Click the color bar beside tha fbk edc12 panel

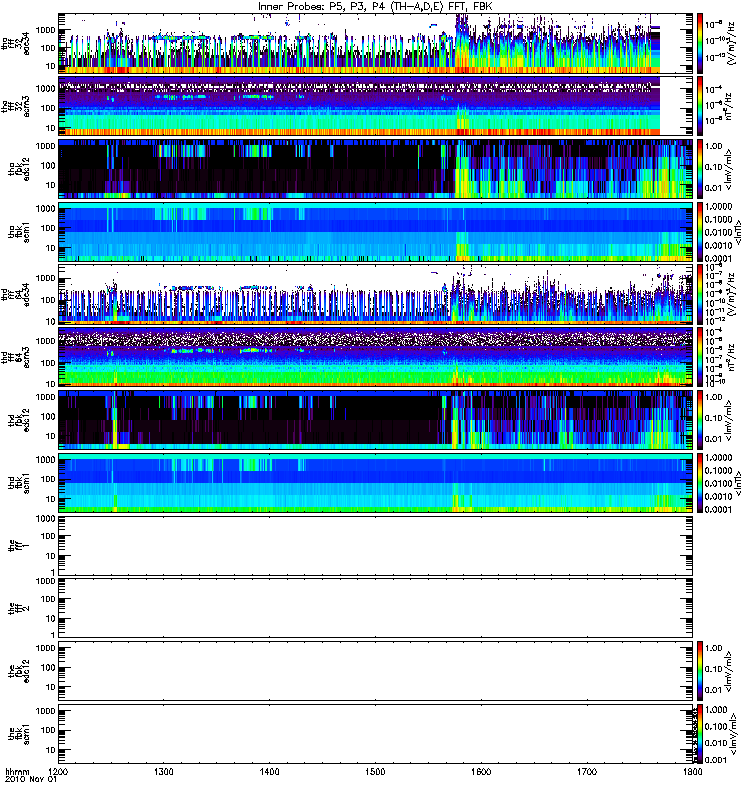[x=700, y=168]
